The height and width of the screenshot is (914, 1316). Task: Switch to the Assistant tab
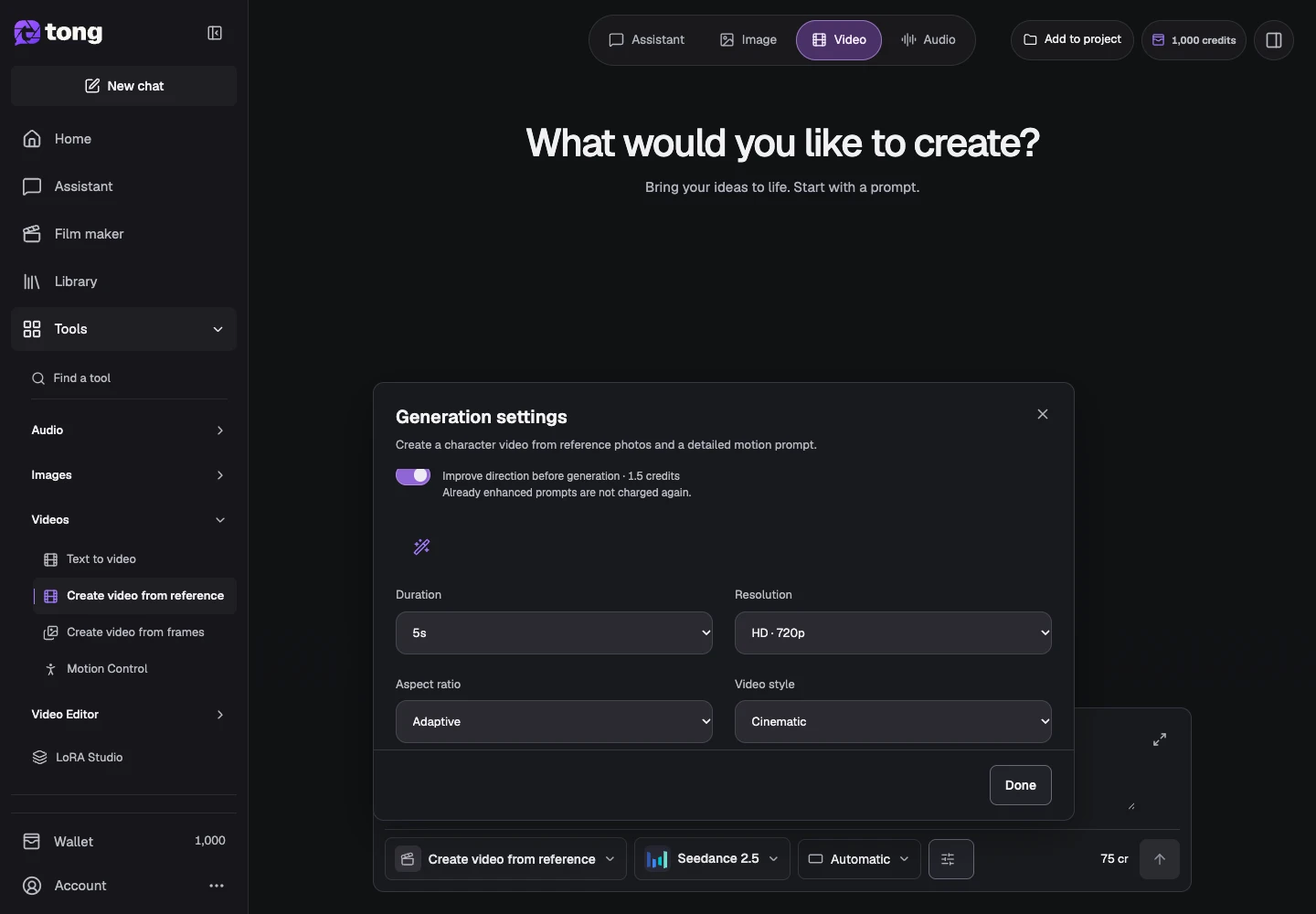point(647,40)
